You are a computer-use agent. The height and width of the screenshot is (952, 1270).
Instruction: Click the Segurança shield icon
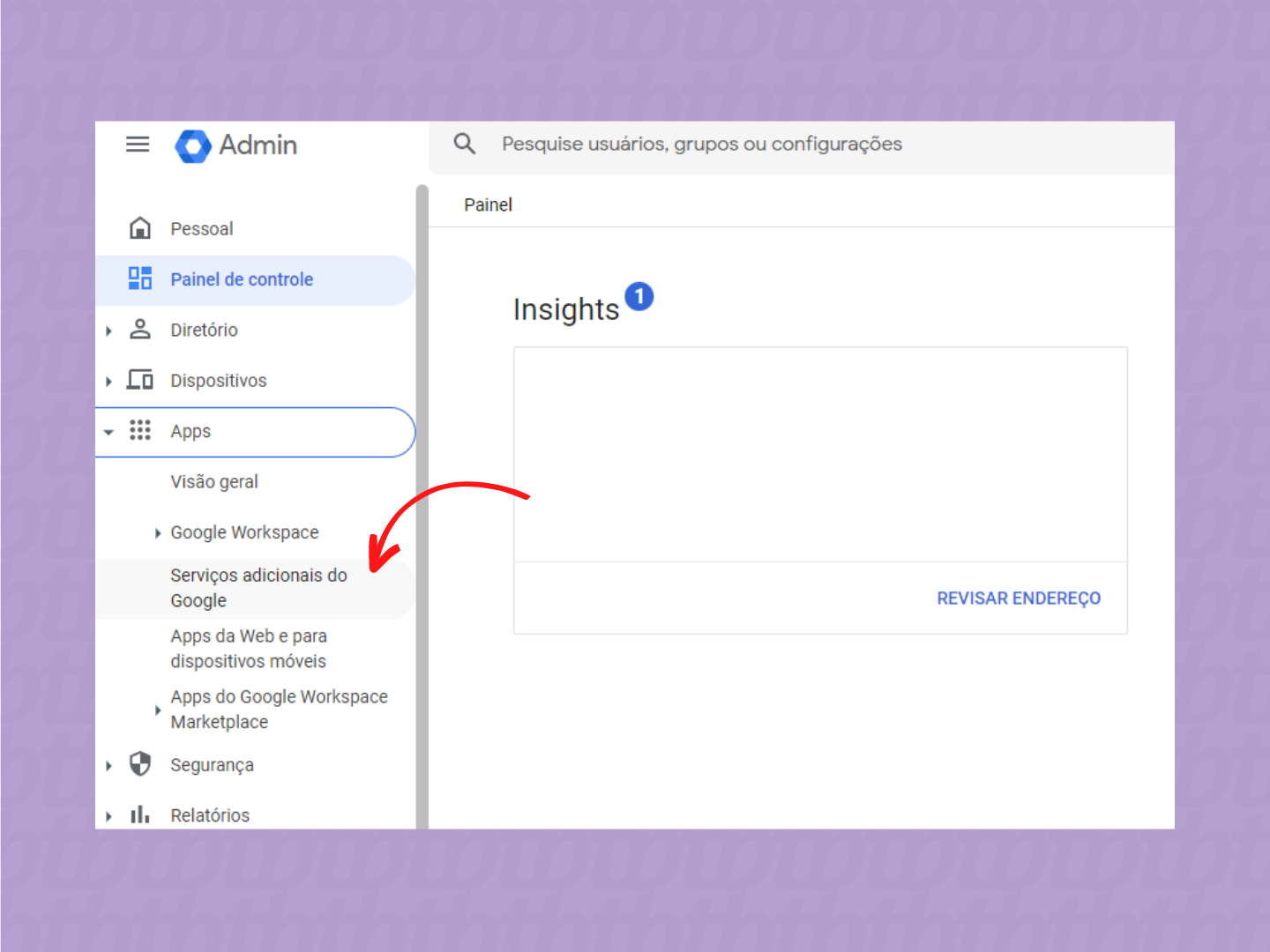coord(140,763)
